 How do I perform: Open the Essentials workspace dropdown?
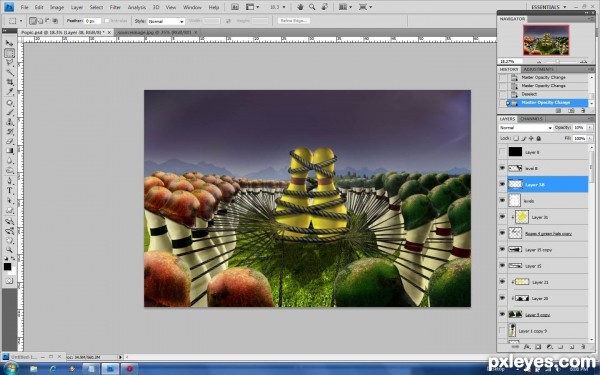(x=548, y=7)
